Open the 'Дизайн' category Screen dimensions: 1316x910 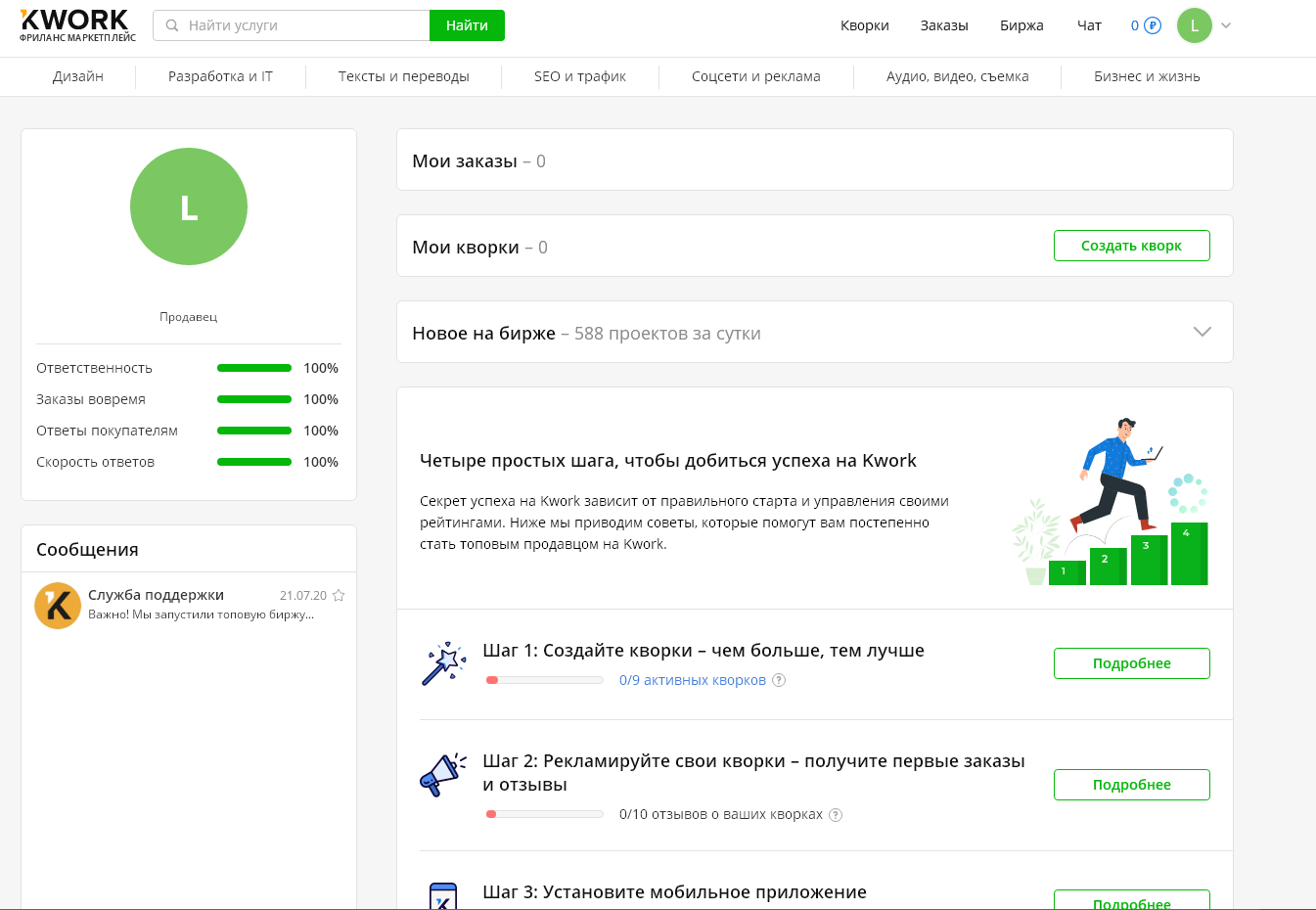coord(78,76)
